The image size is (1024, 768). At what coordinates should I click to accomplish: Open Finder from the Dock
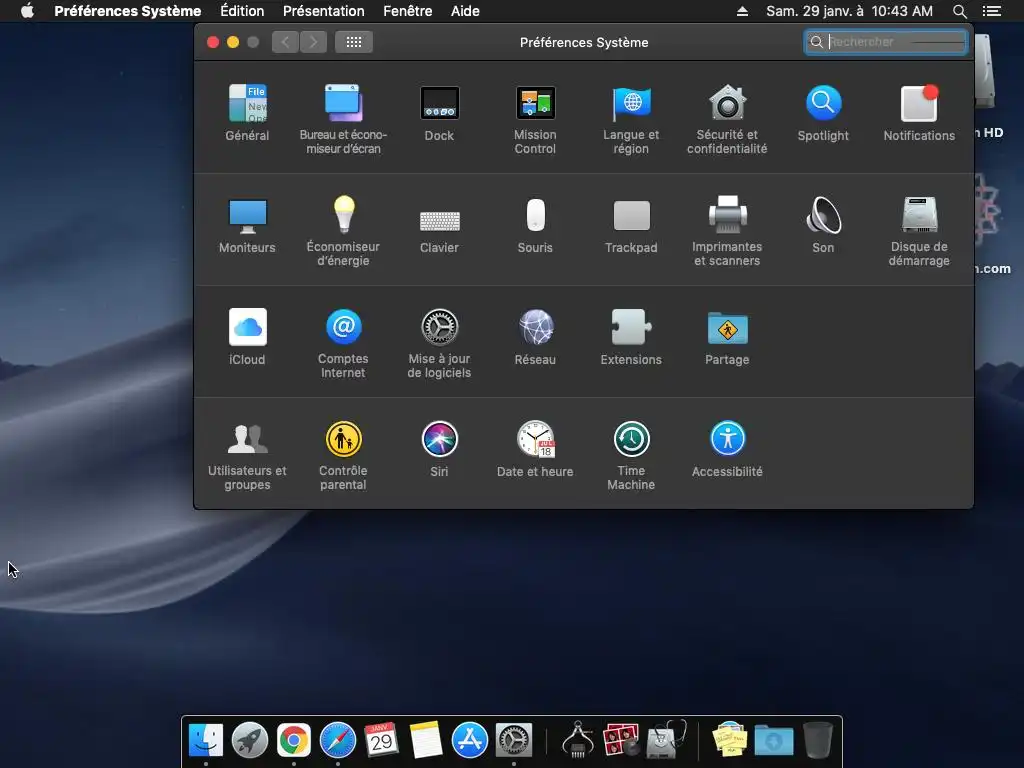tap(206, 741)
